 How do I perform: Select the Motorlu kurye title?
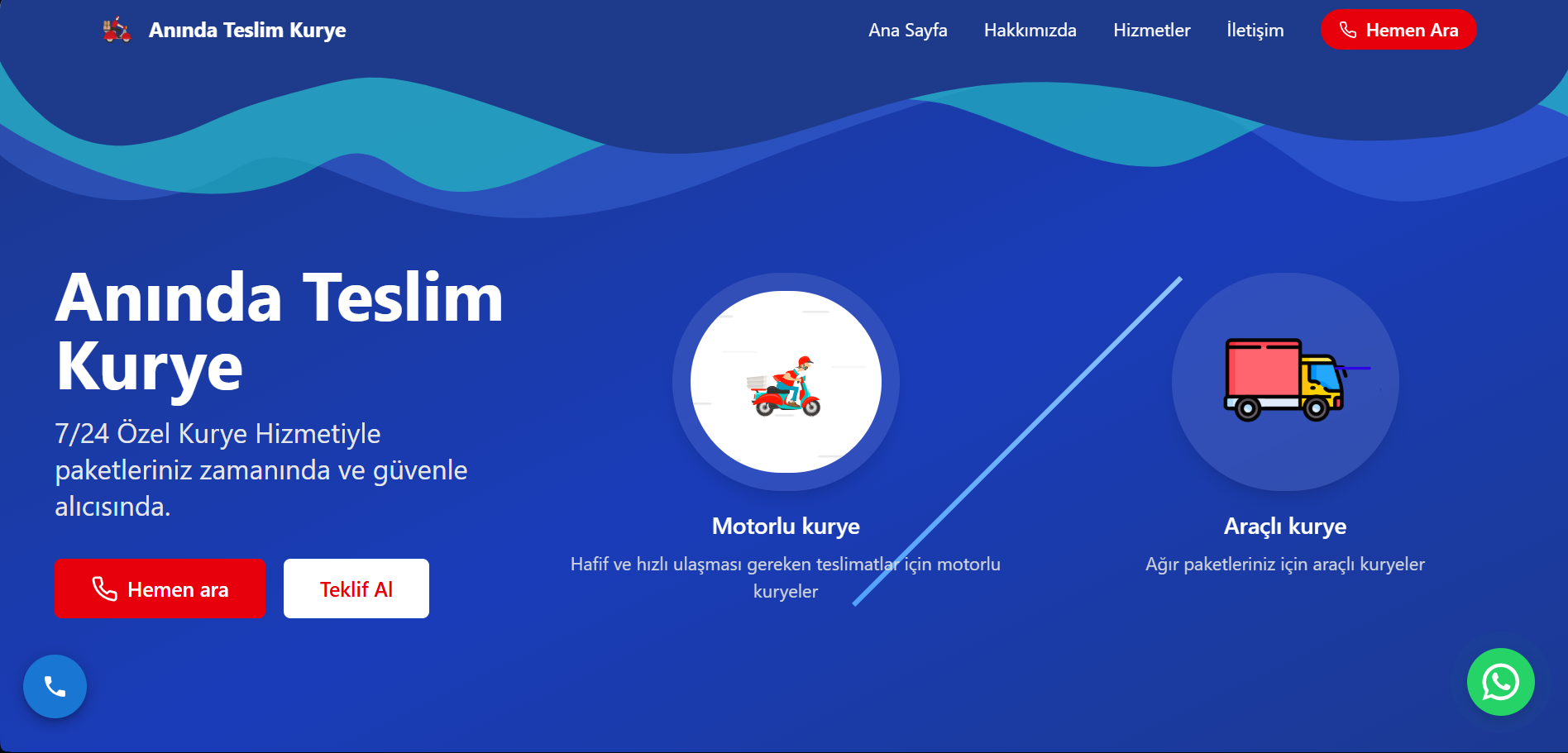pos(786,526)
